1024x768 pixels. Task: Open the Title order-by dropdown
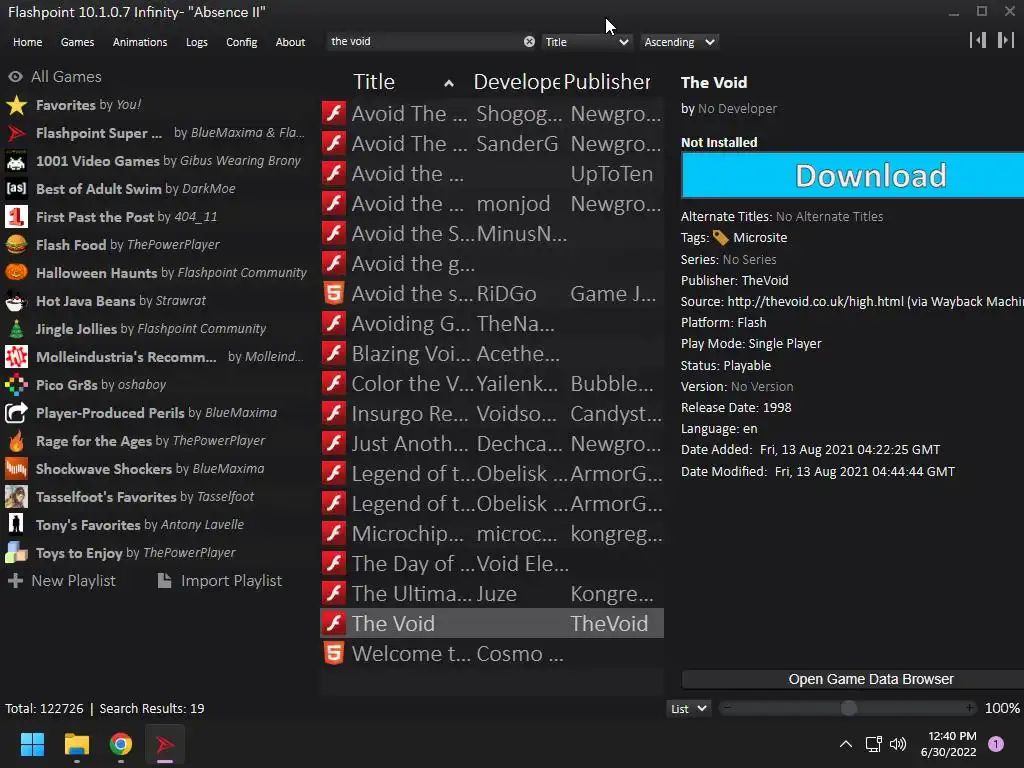click(586, 42)
